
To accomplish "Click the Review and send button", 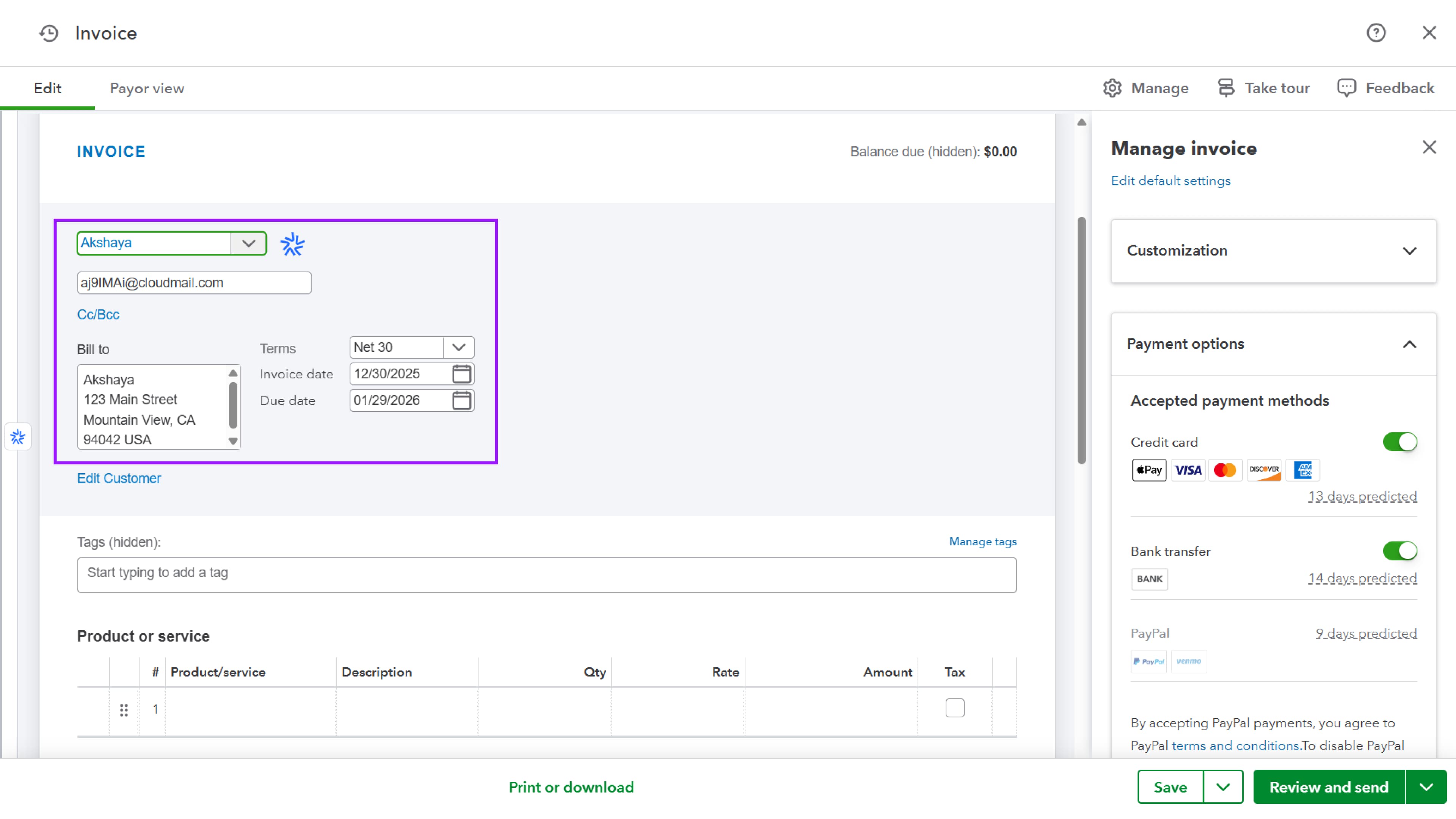I will click(1328, 787).
